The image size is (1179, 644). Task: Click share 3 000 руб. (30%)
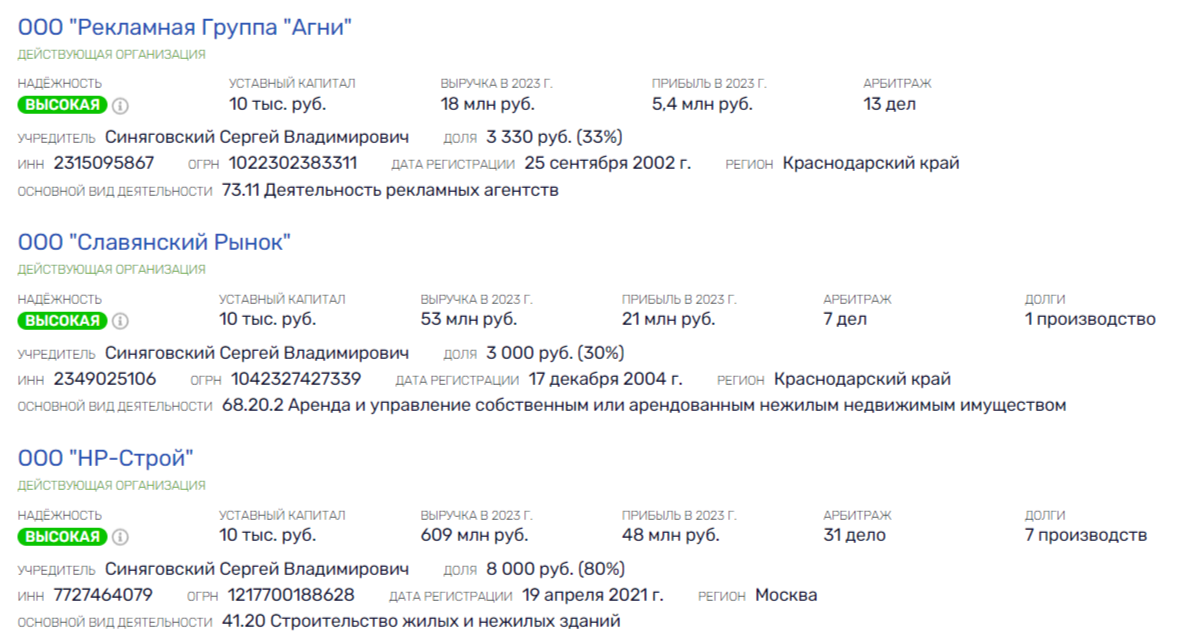pos(555,353)
